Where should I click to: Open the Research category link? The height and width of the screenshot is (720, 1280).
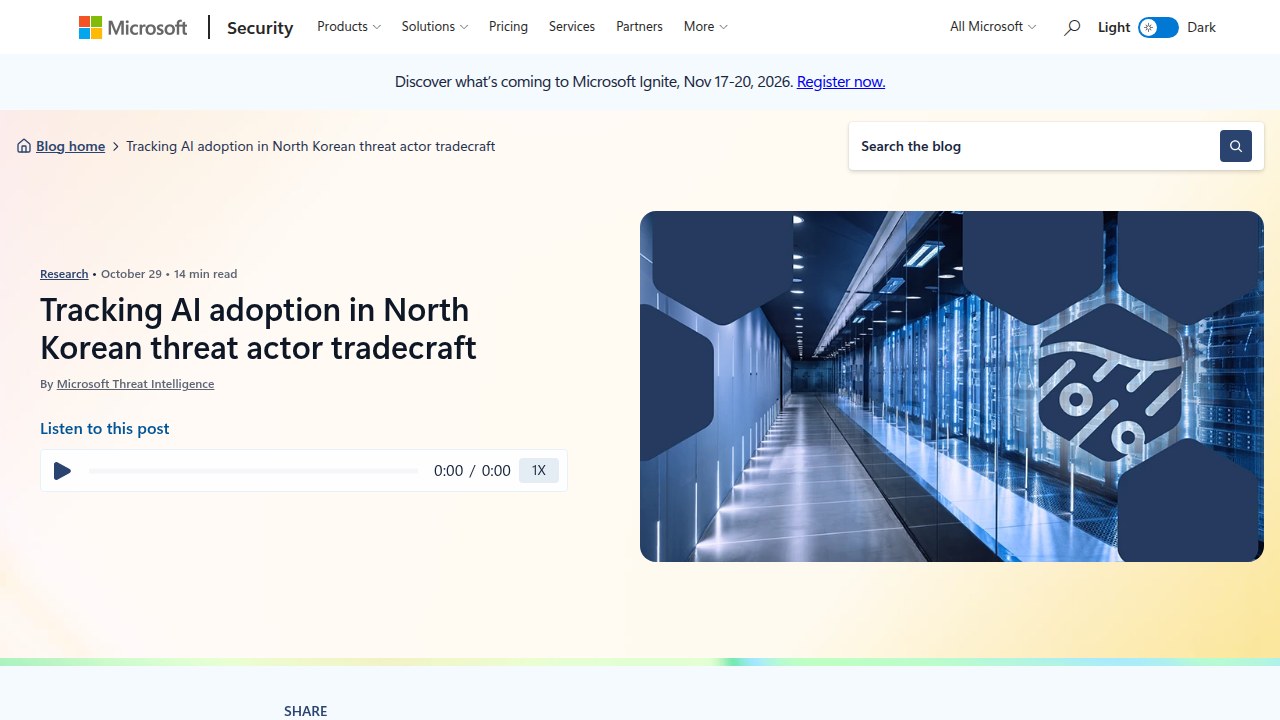[64, 274]
